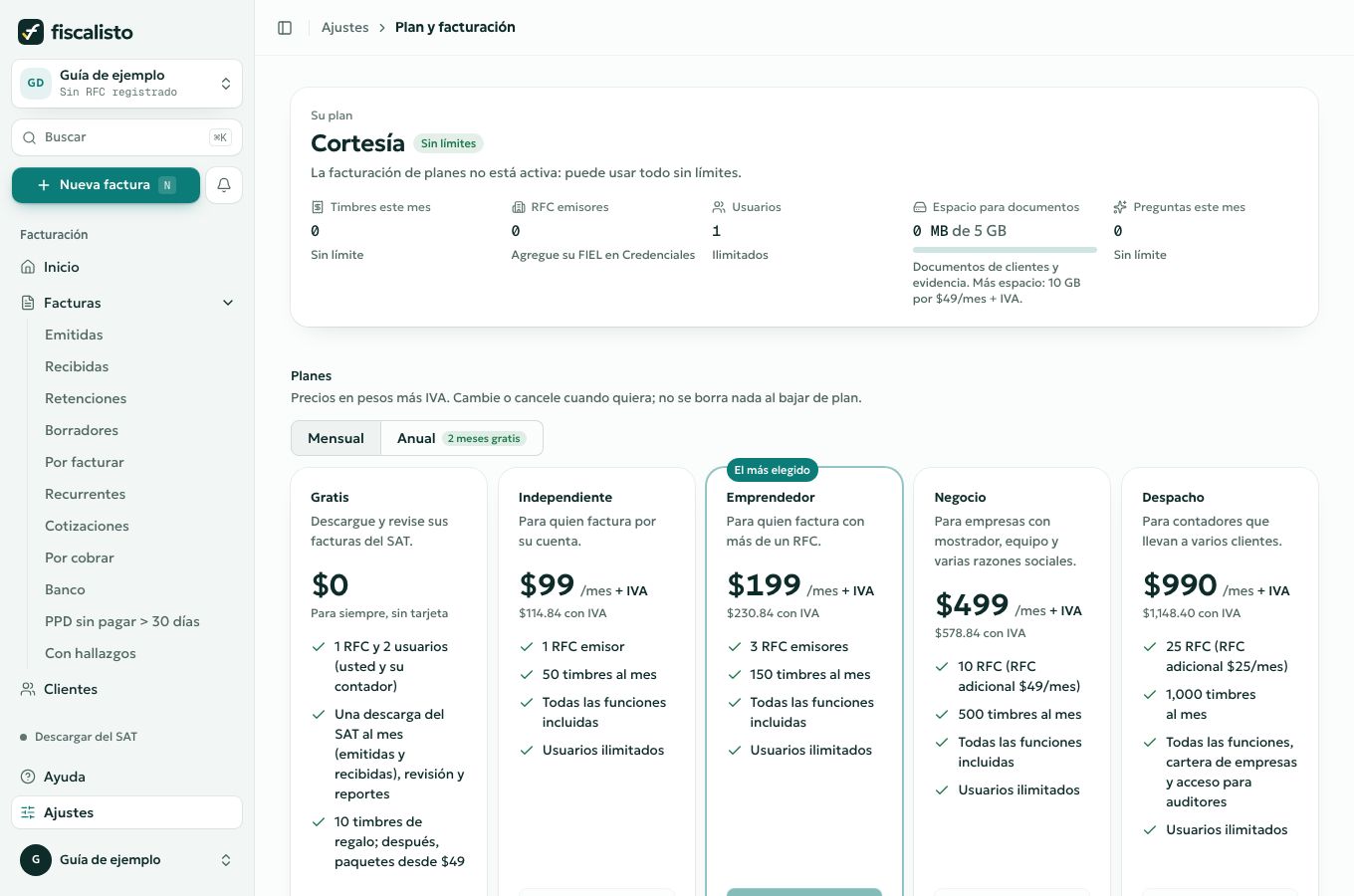Click the Clientes people icon

[28, 689]
